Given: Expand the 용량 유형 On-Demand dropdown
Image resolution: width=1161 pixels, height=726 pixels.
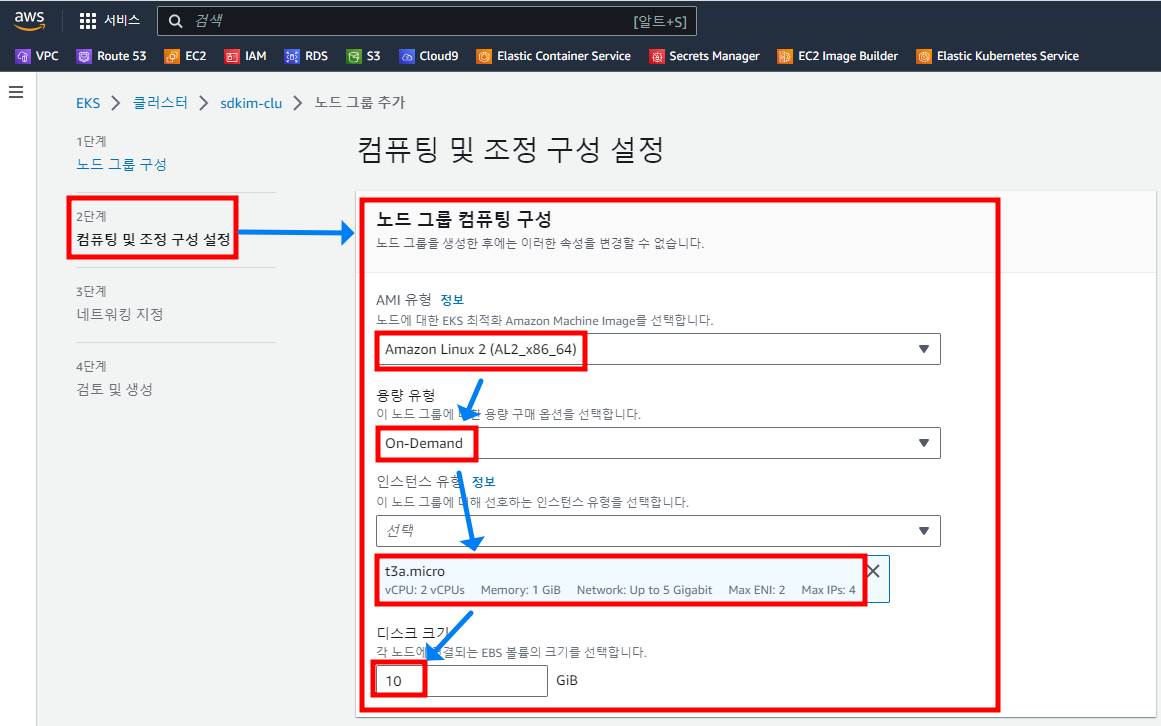Looking at the screenshot, I should 658,443.
